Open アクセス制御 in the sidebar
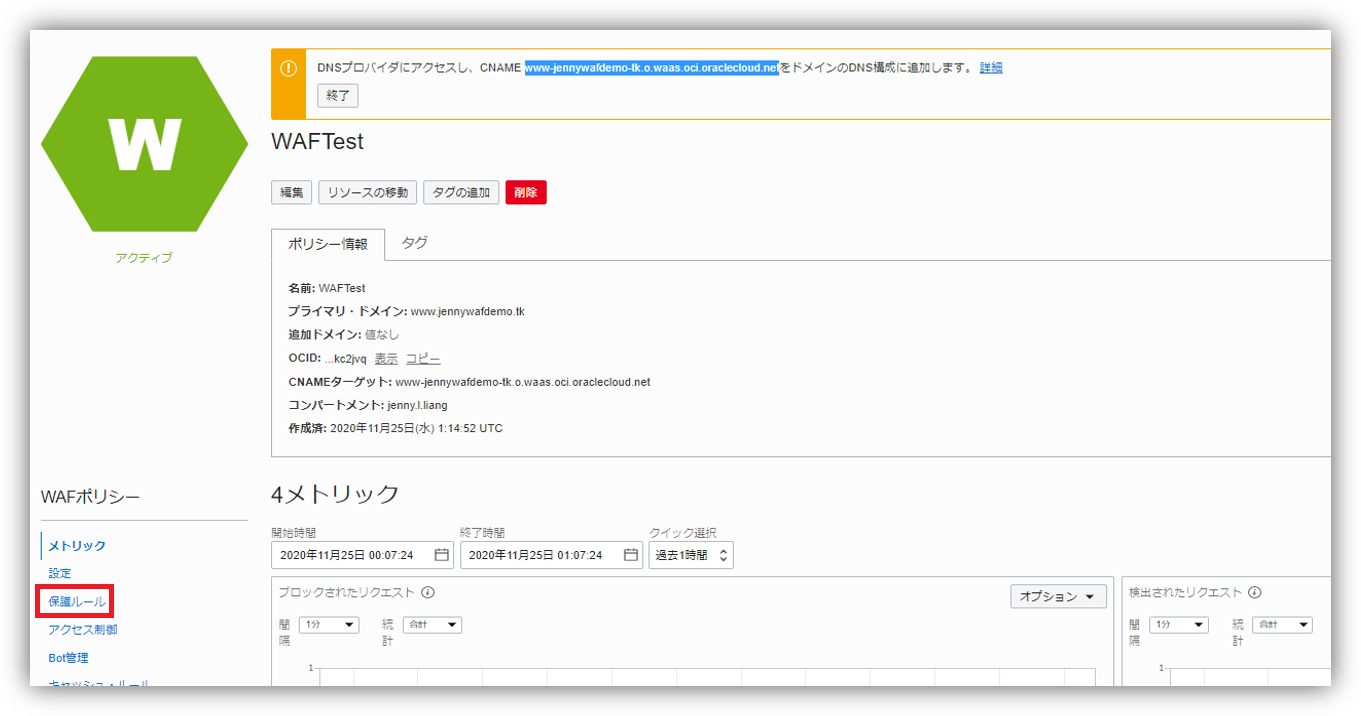 click(x=82, y=630)
